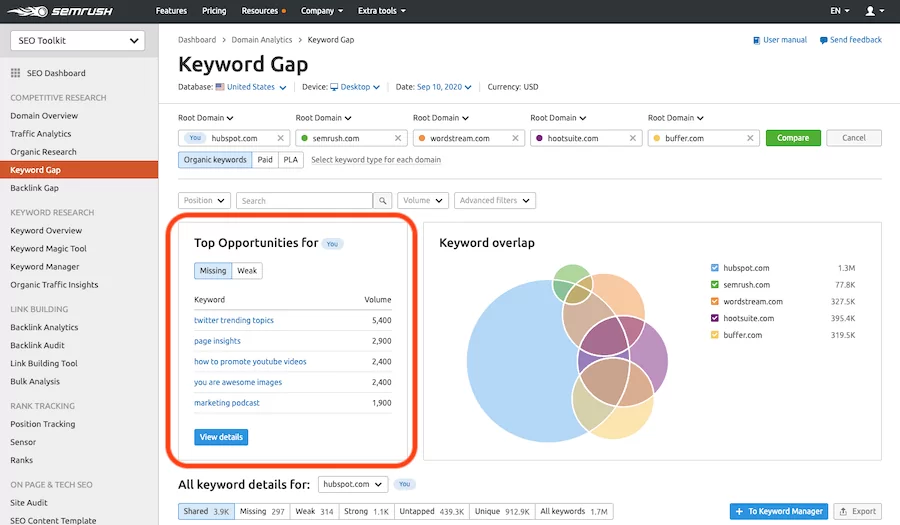Open the Sep 10, 2020 date dropdown
Screen dimensions: 900x525
pyautogui.click(x=444, y=87)
